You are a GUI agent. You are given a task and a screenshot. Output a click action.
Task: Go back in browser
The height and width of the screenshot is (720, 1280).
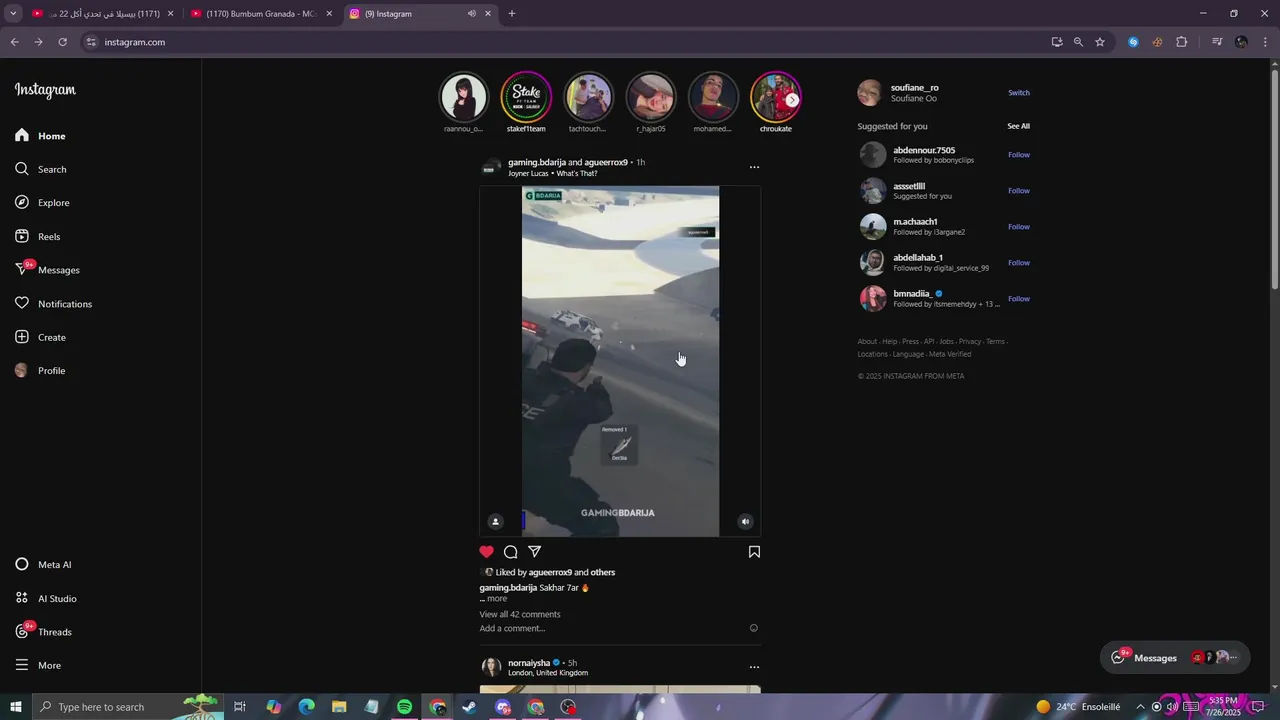[14, 42]
